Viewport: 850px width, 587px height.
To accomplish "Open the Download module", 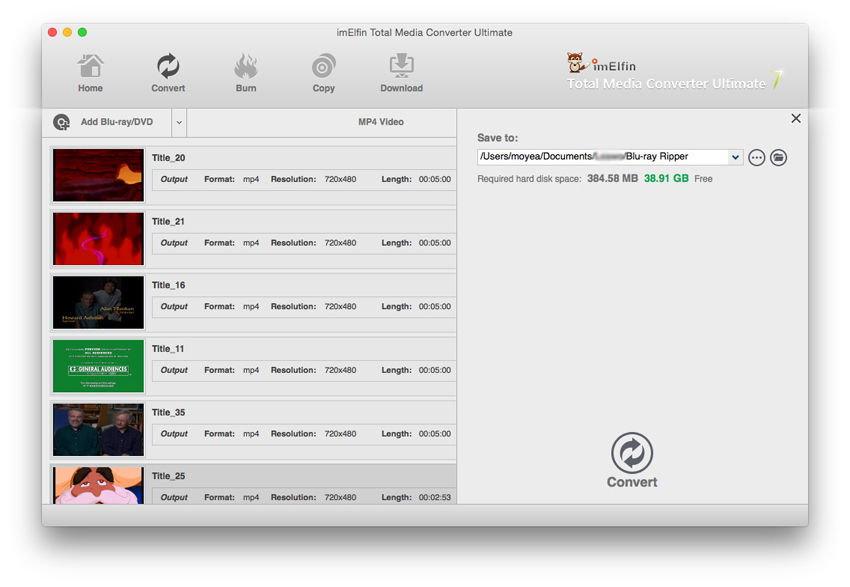I will [x=401, y=73].
